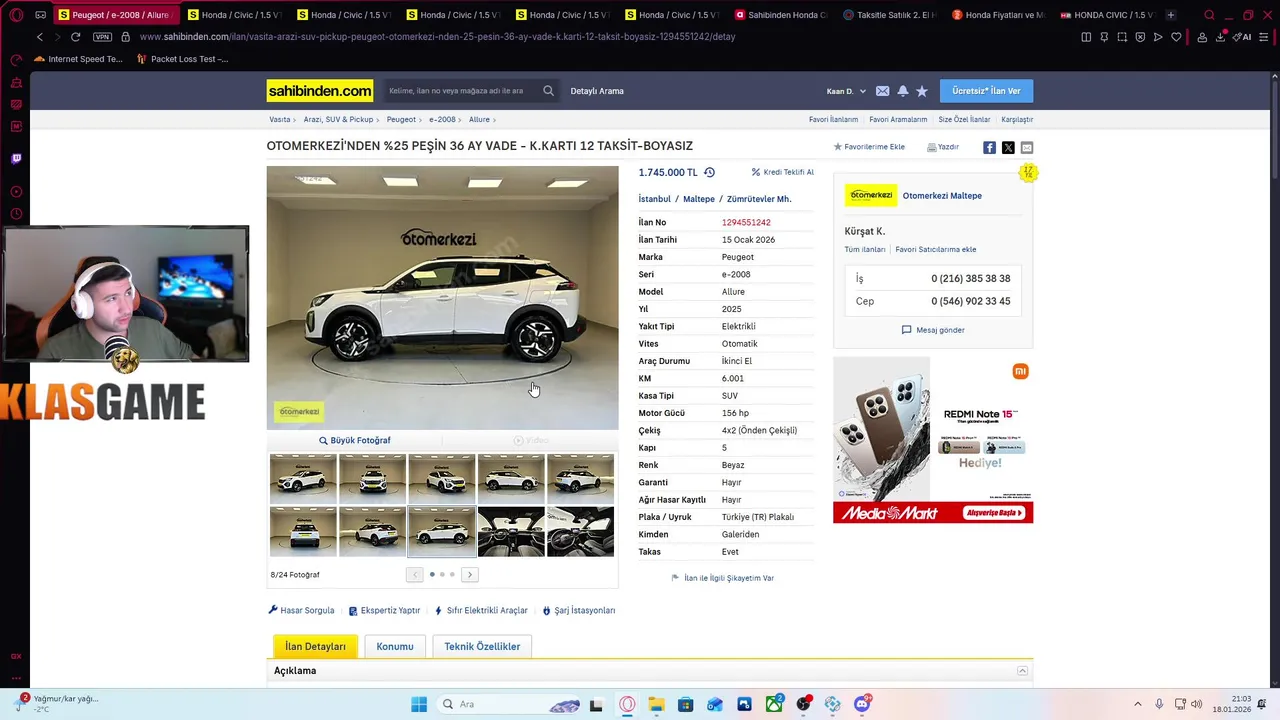Screen dimensions: 1280x720
Task: Open Büyük Fotoğraf view
Action: [x=355, y=440]
